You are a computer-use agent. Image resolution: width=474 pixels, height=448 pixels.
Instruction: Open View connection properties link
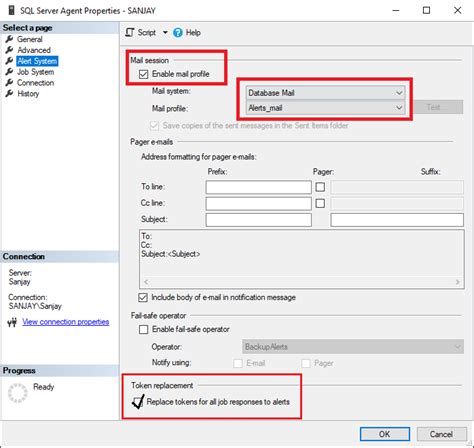(66, 322)
